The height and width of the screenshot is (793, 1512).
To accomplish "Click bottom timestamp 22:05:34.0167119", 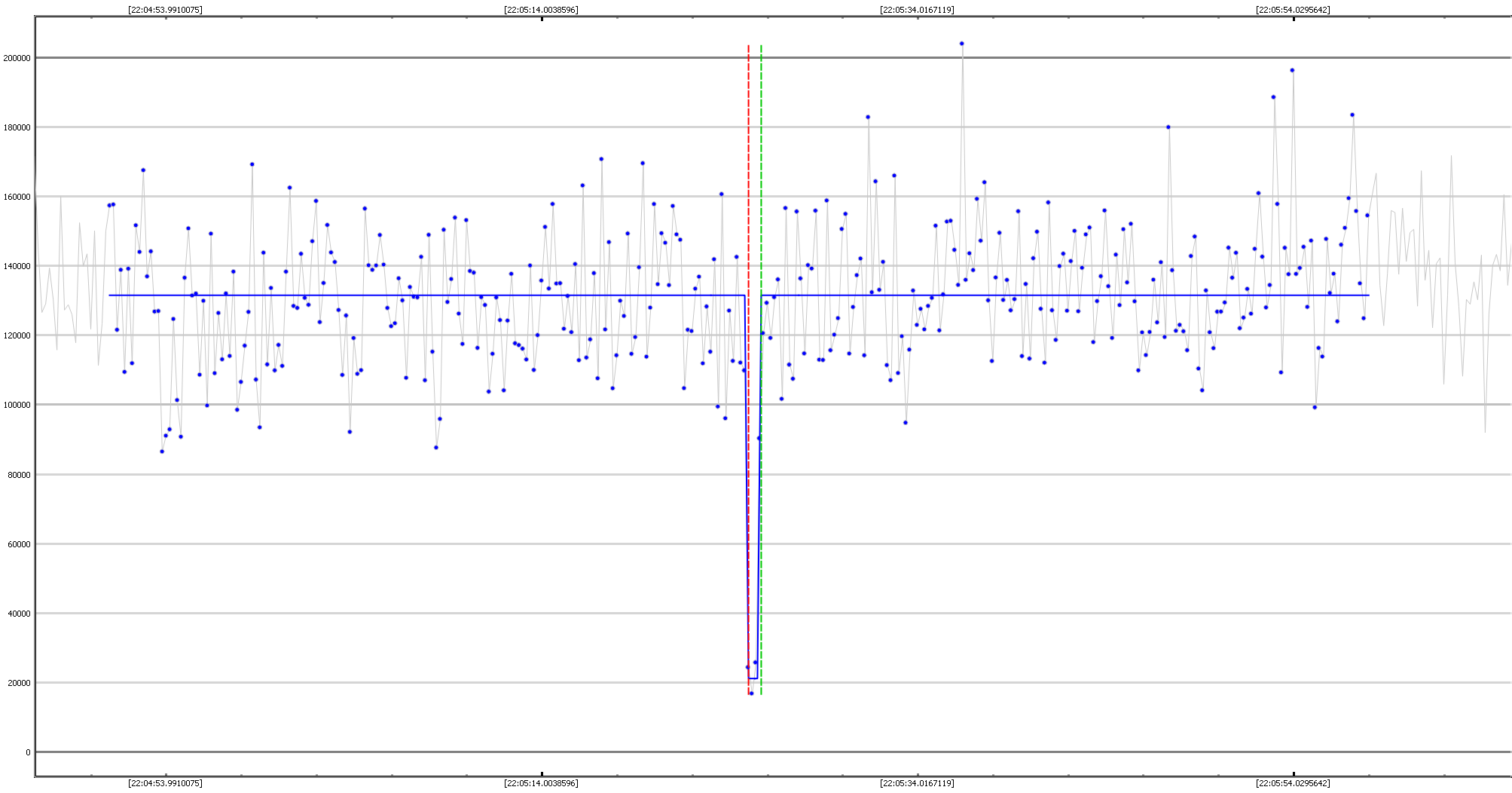I will (x=917, y=783).
